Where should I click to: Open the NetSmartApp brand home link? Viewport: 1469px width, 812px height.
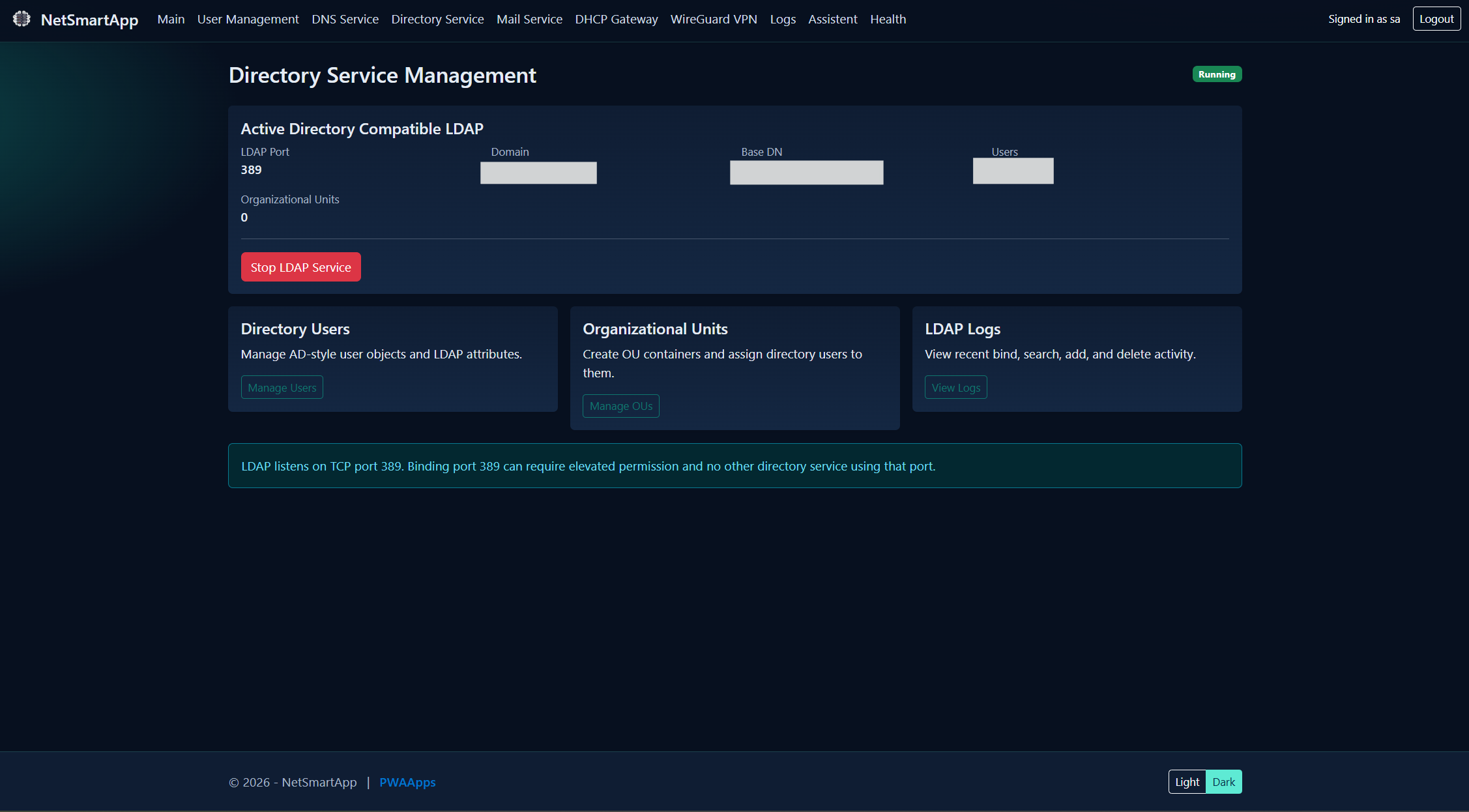89,20
